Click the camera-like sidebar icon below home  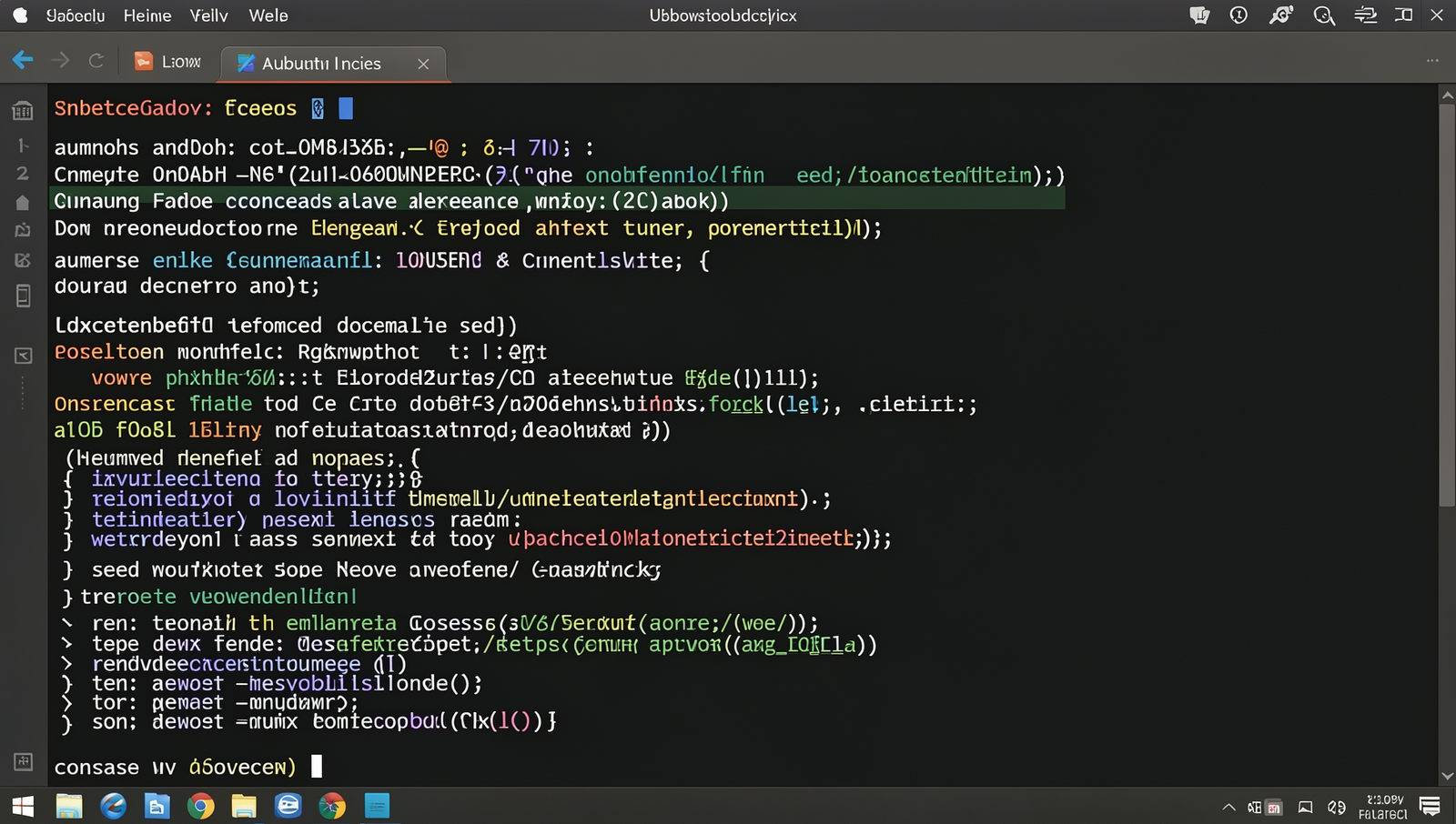[23, 230]
